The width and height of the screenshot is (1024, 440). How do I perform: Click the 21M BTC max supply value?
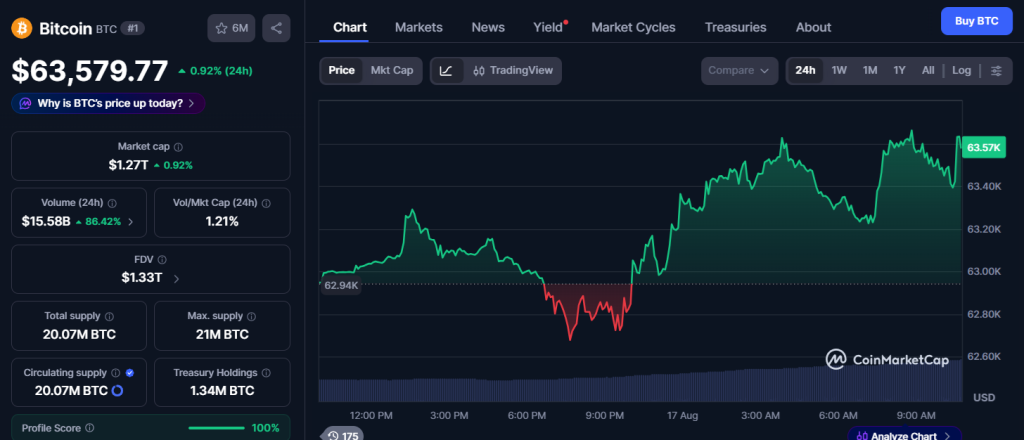coord(222,335)
